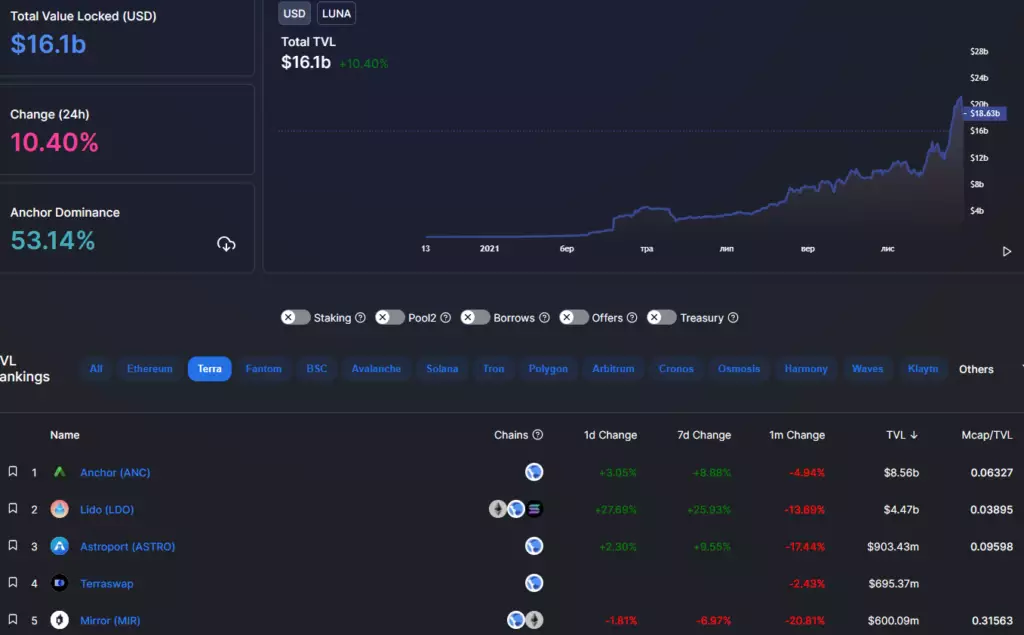
Task: Sort by the 7d Change column header
Action: (703, 435)
